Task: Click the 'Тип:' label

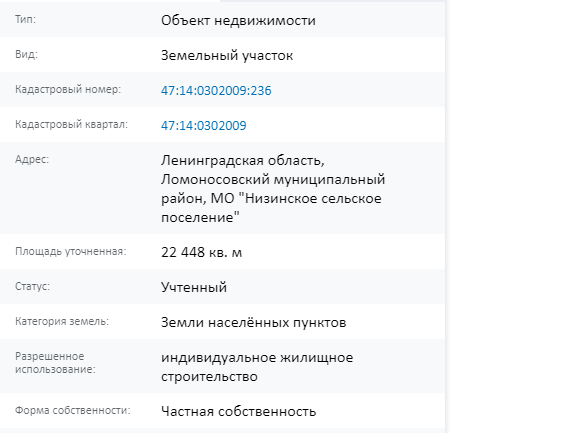Action: click(x=26, y=19)
